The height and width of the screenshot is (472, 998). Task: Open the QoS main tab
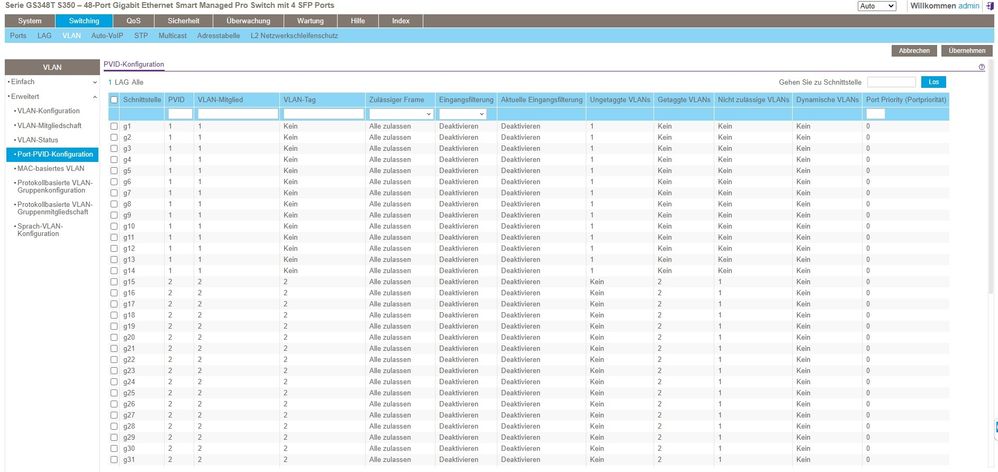pos(133,21)
